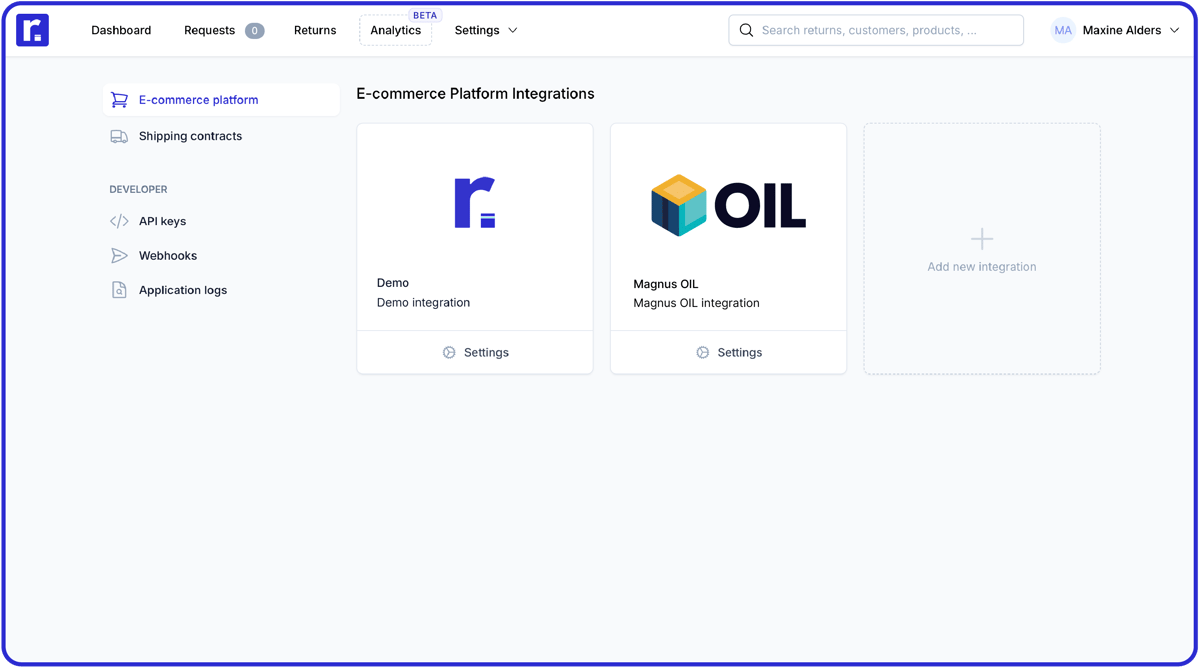Image resolution: width=1200 pixels, height=667 pixels.
Task: Click the app logo in the top-left corner
Action: pos(32,30)
